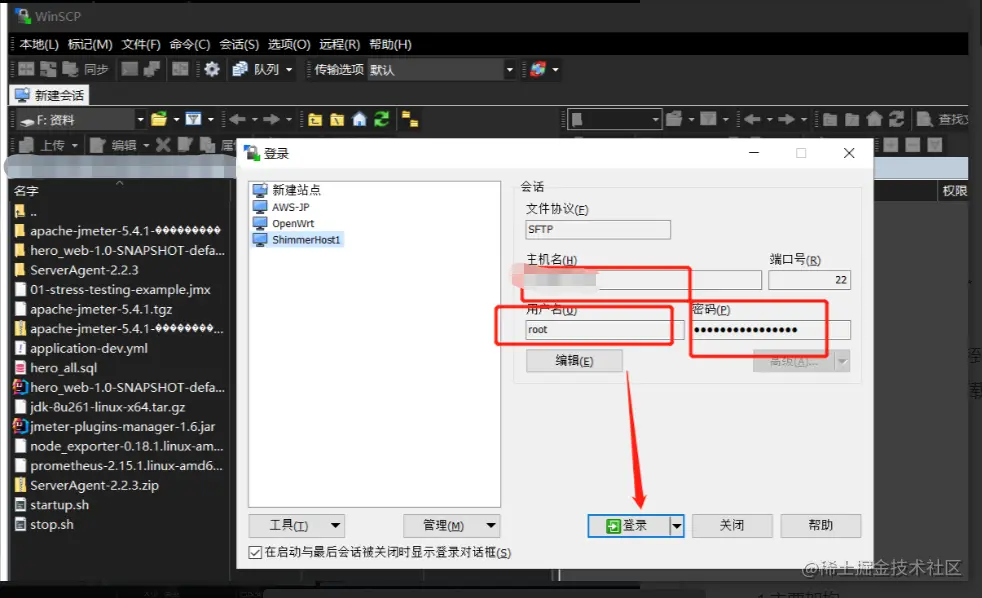This screenshot has height=598, width=982.
Task: Click the Open in PuTTY icon
Action: [x=152, y=69]
